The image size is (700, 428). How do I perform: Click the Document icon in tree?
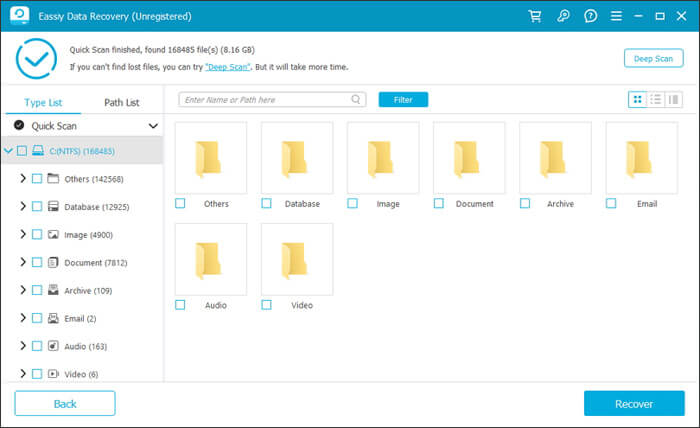tap(53, 262)
